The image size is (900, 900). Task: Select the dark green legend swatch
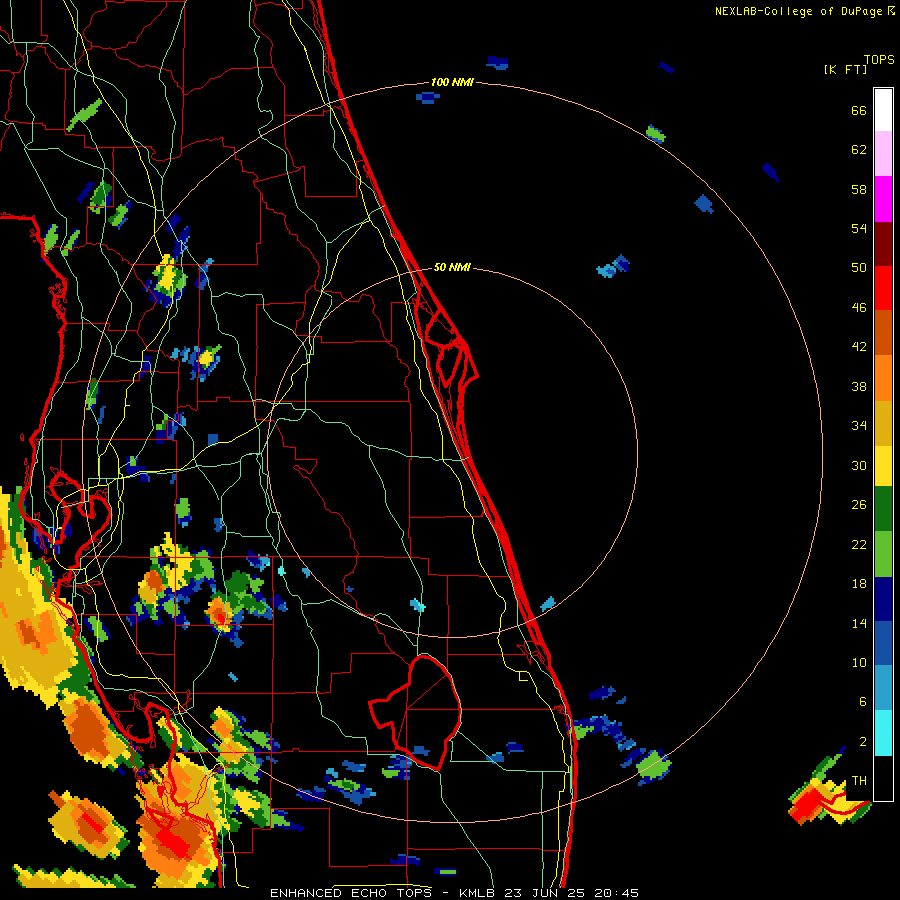883,509
